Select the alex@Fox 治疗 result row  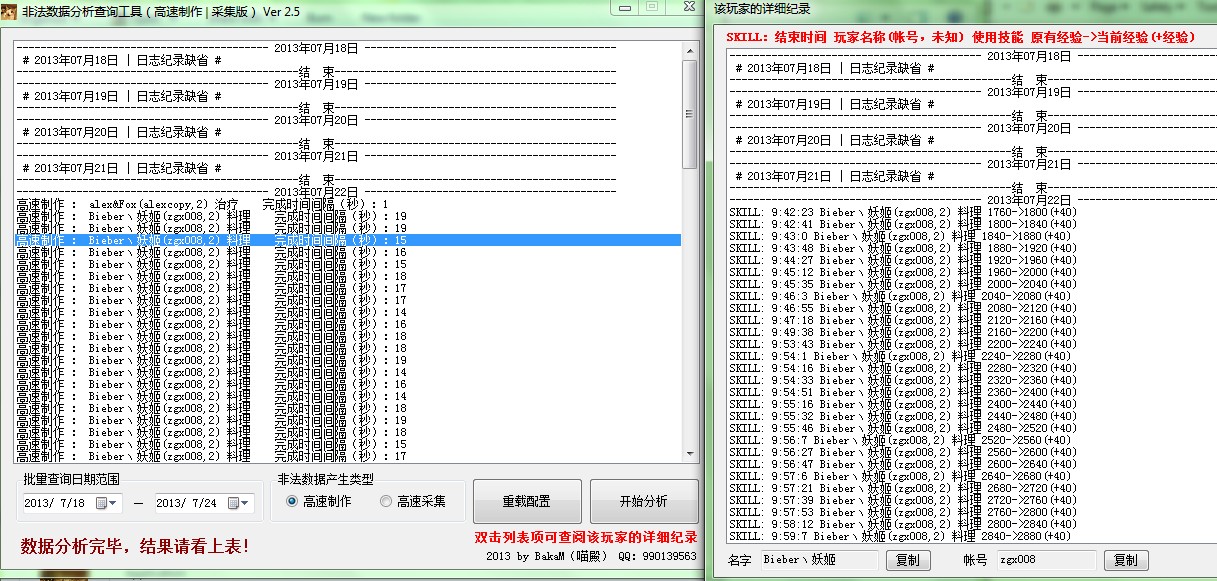click(200, 205)
